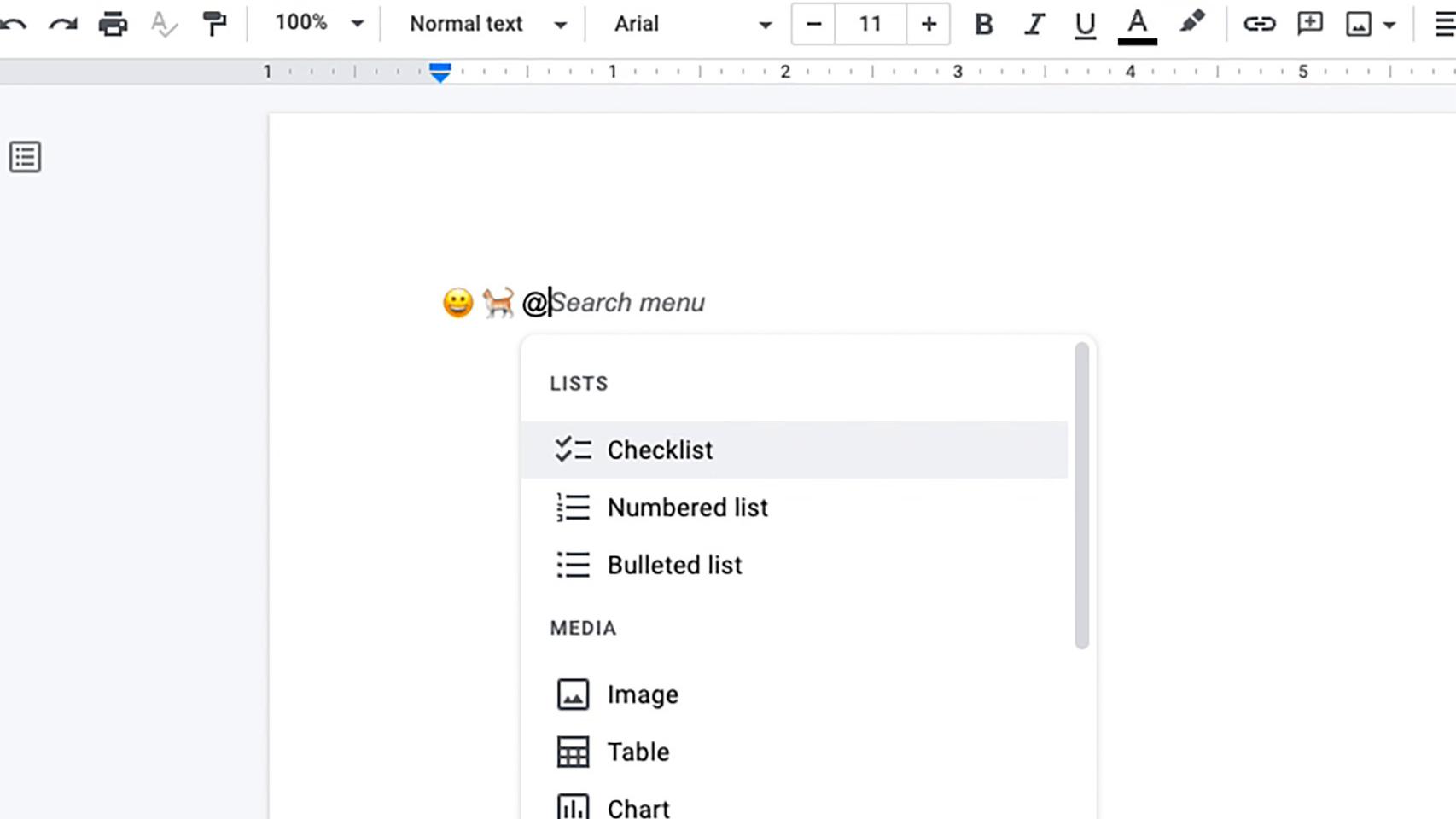This screenshot has height=819, width=1456.
Task: Open the Print icon
Action: click(114, 24)
